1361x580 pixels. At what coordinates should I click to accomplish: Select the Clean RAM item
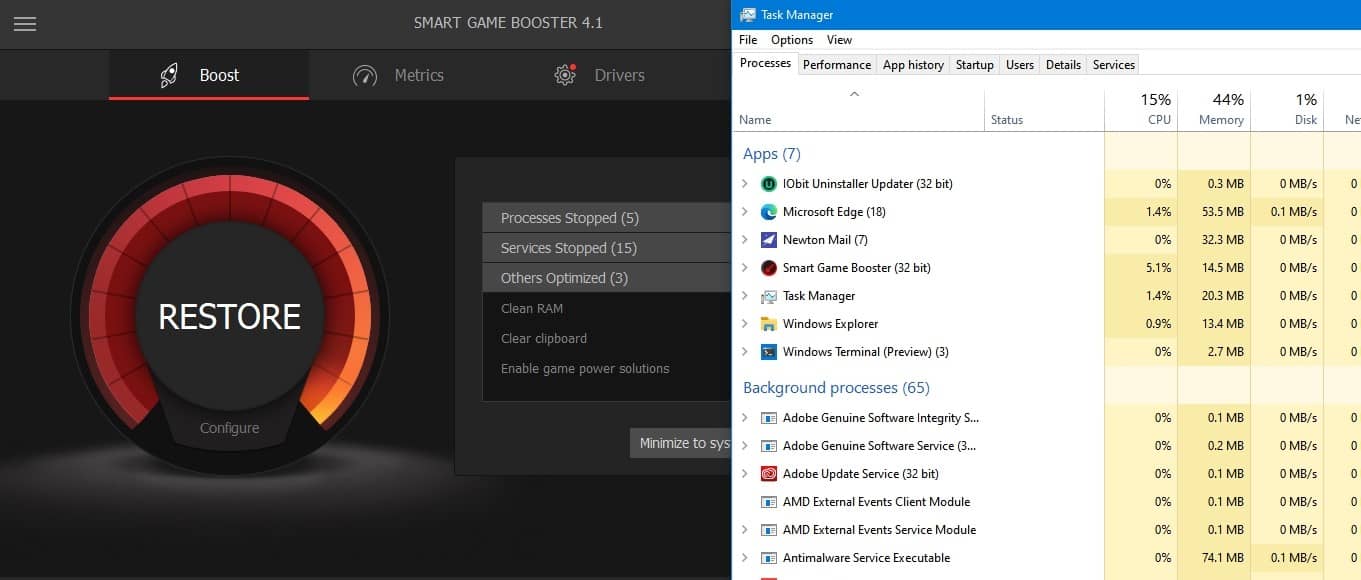tap(532, 308)
